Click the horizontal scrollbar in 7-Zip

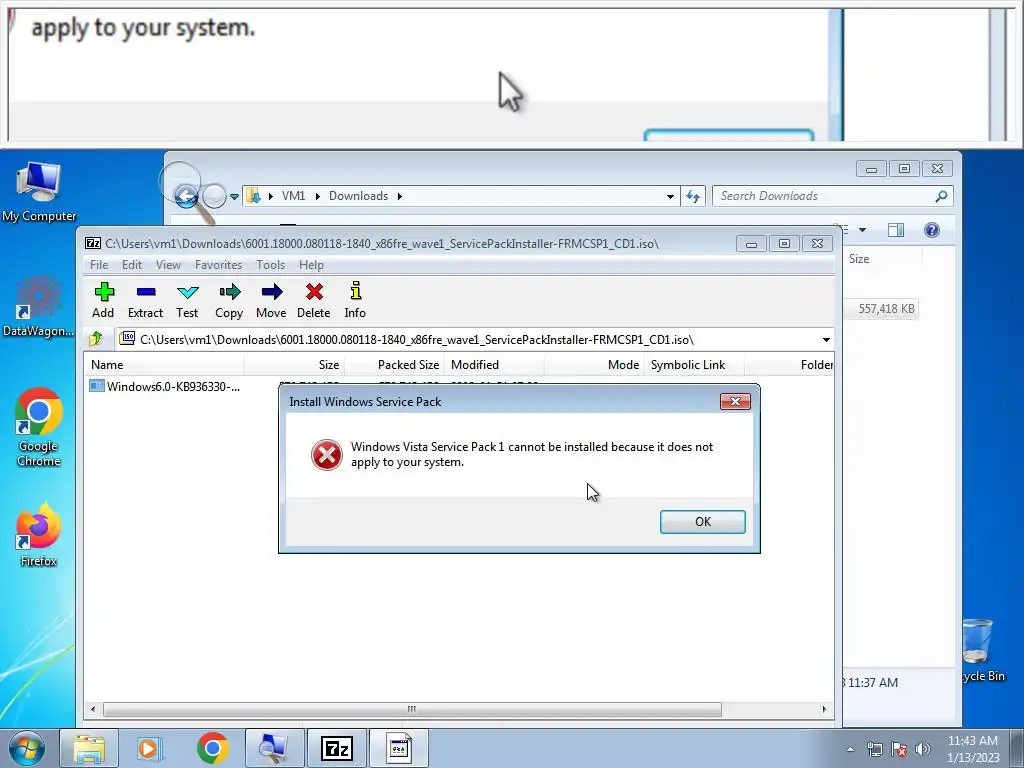pos(412,709)
